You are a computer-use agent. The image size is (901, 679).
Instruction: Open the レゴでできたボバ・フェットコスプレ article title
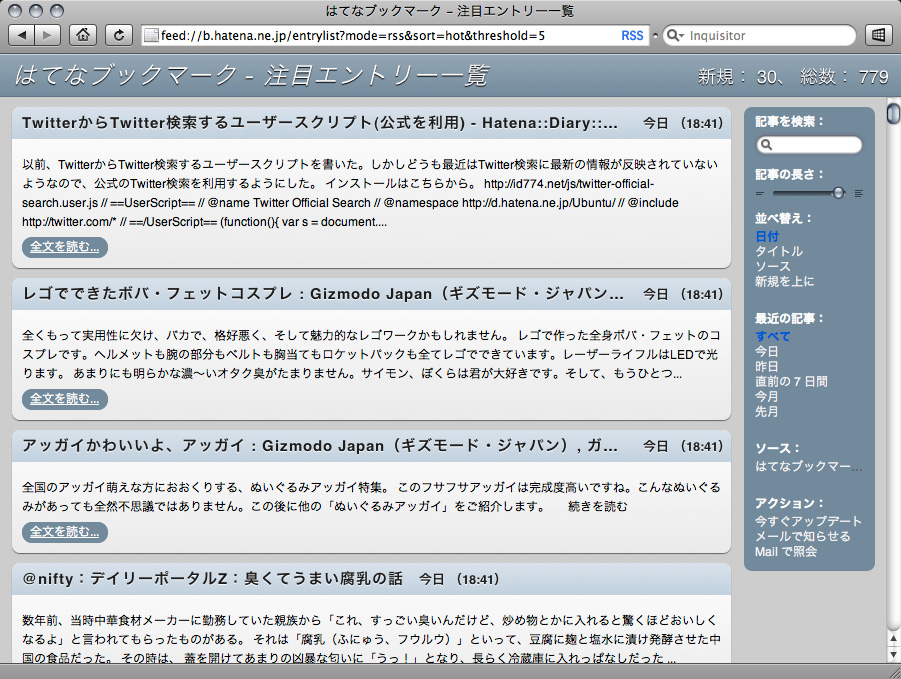(x=322, y=294)
